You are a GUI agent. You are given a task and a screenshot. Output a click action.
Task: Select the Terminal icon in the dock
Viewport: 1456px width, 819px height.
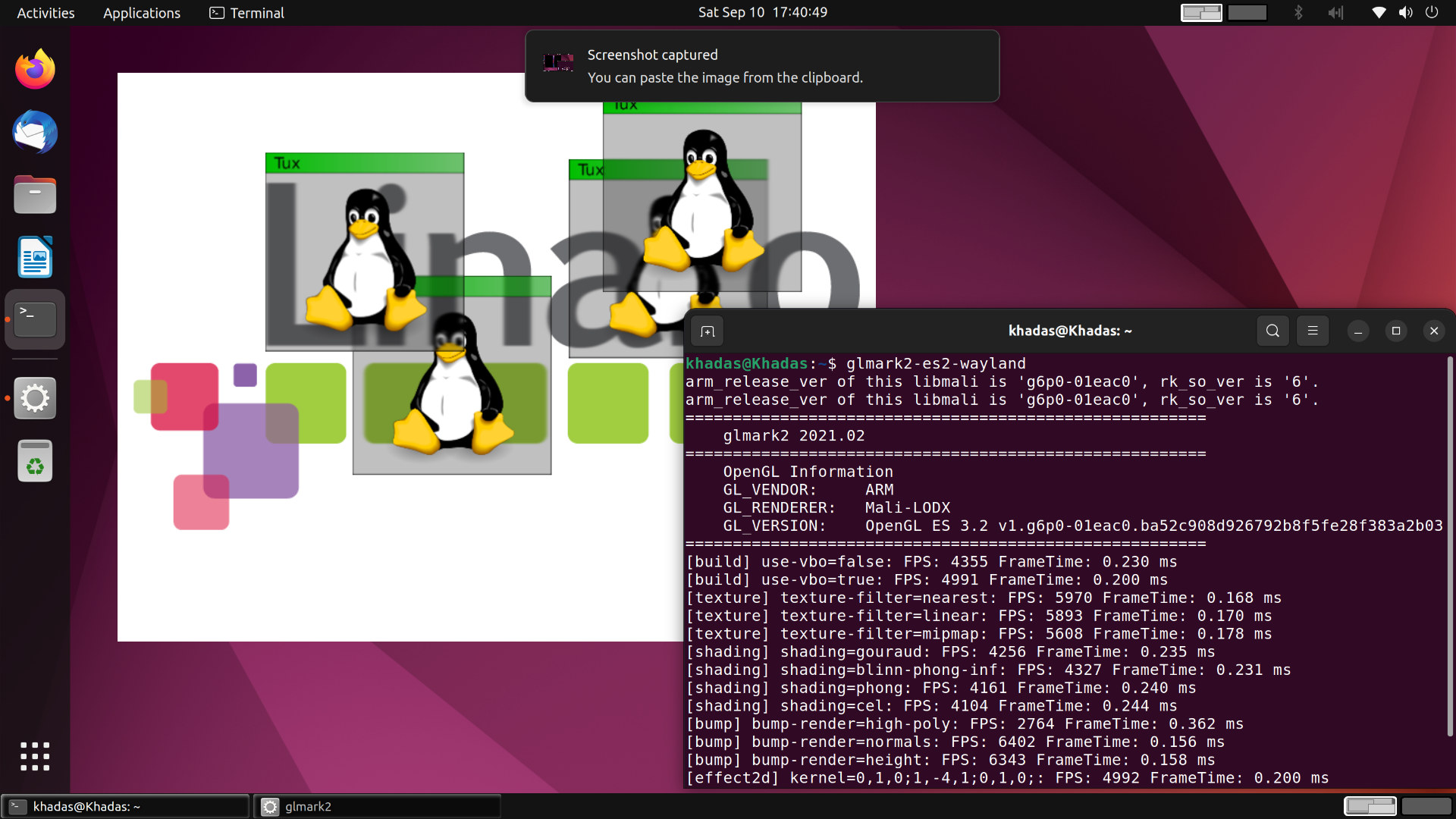35,319
